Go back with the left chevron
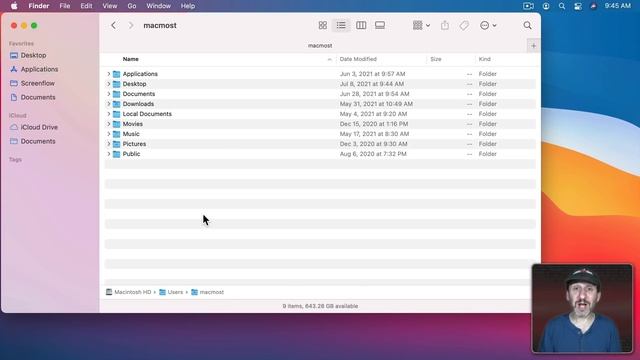The image size is (640, 360). pos(113,25)
